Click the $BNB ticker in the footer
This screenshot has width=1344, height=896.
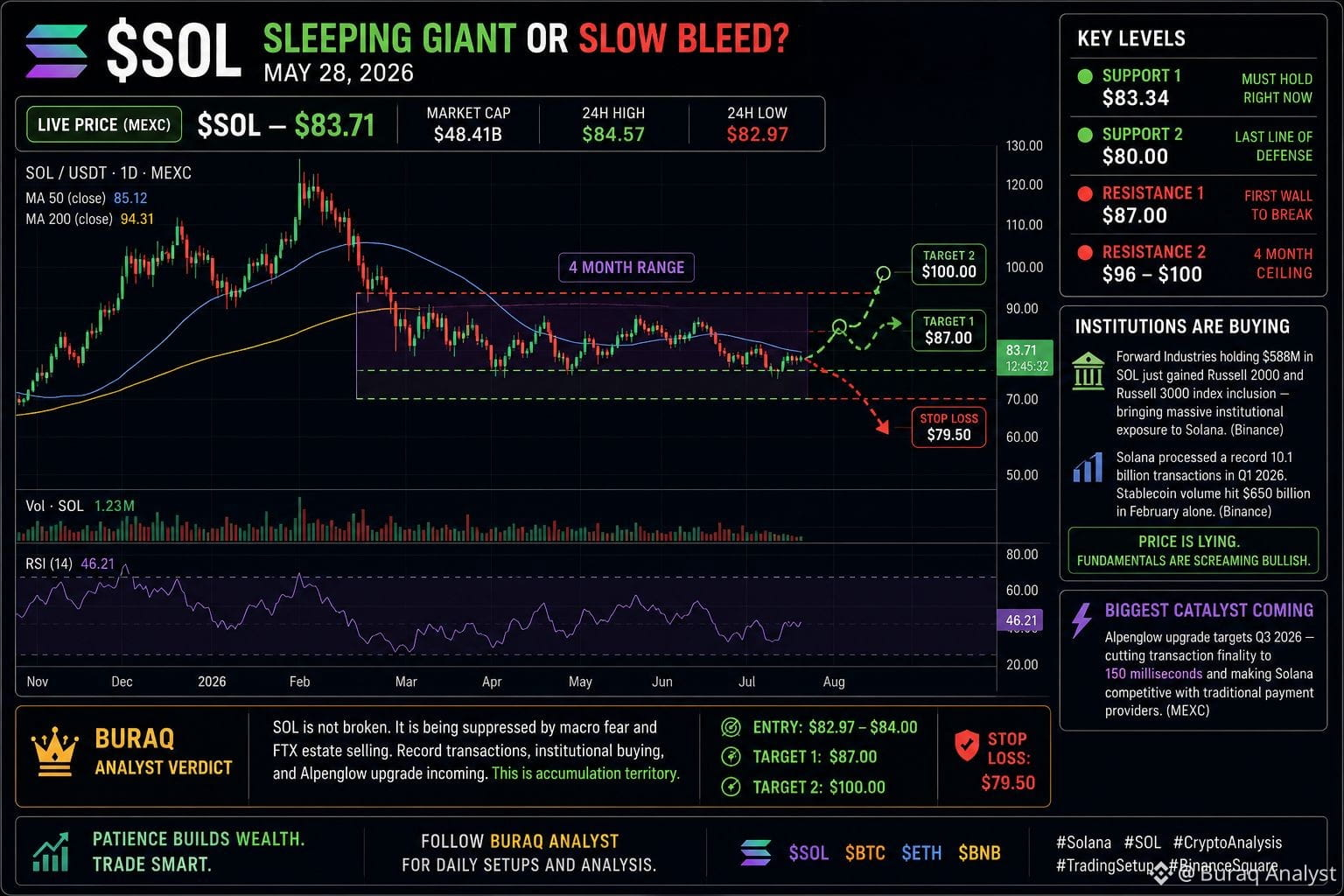pos(979,853)
